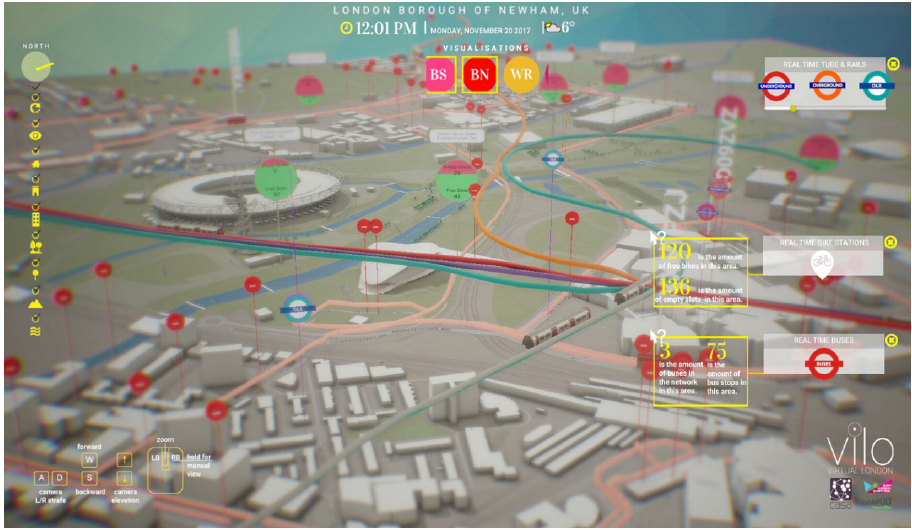Select the BS visualisation button
Viewport: 912px width, 530px height.
click(440, 74)
